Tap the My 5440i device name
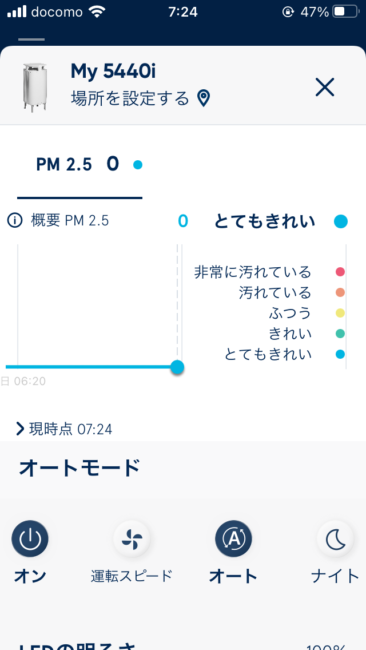The height and width of the screenshot is (650, 366). (x=113, y=71)
